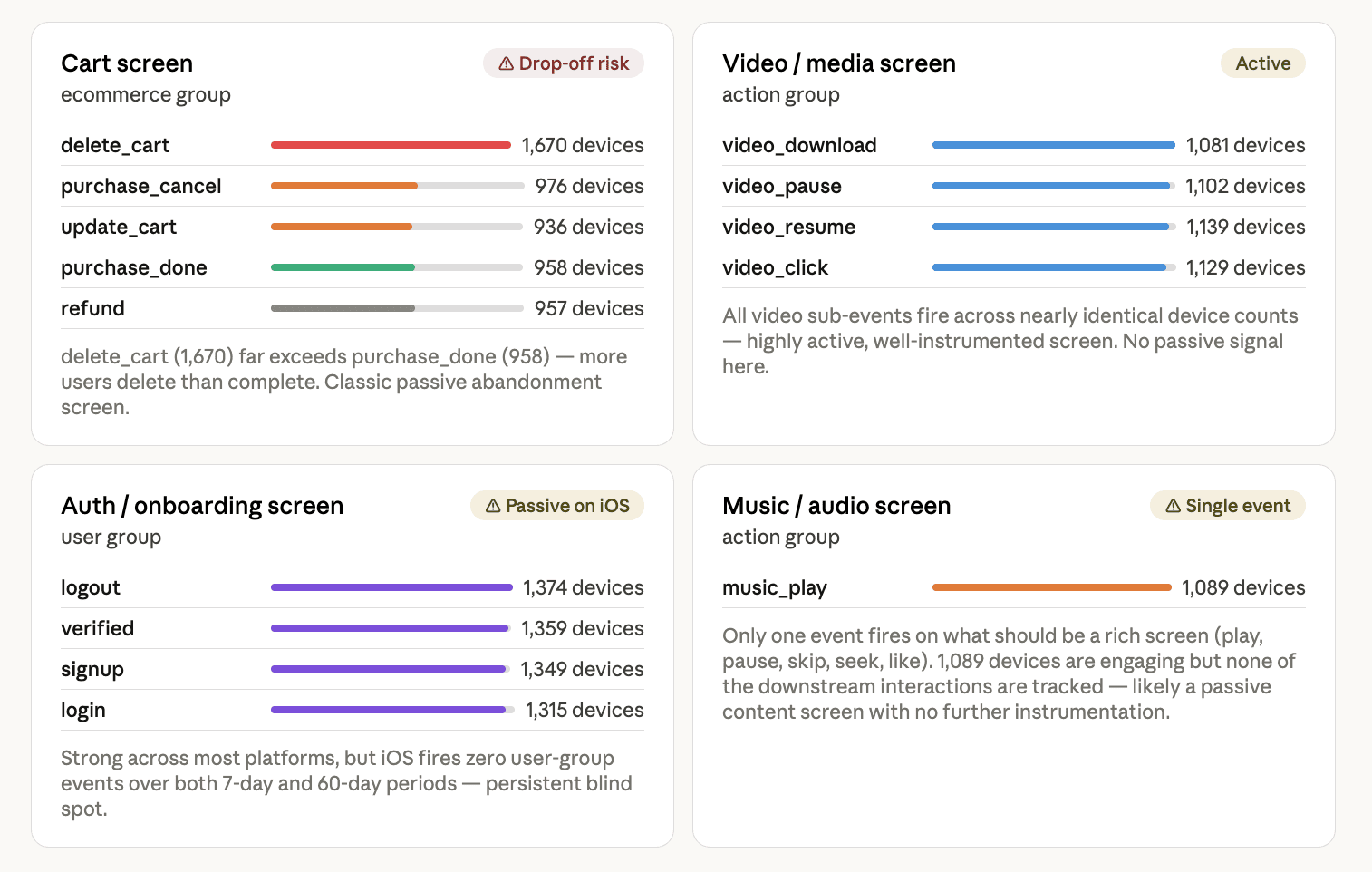Screen dimensions: 1372x872
Task: Click the Music / audio screen title
Action: 836,506
